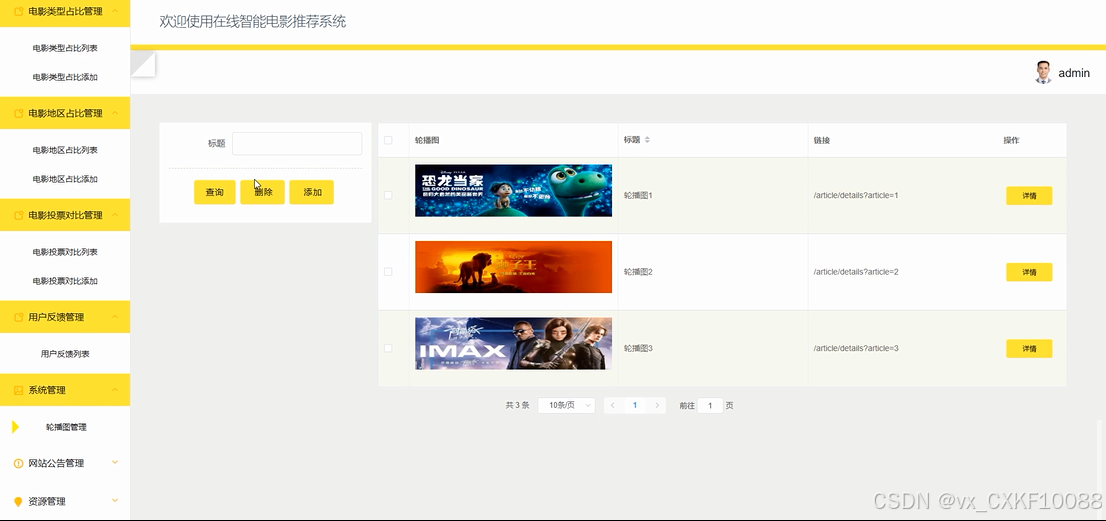The image size is (1106, 521).
Task: Collapse the 用户反馈管理 chevron
Action: (116, 317)
